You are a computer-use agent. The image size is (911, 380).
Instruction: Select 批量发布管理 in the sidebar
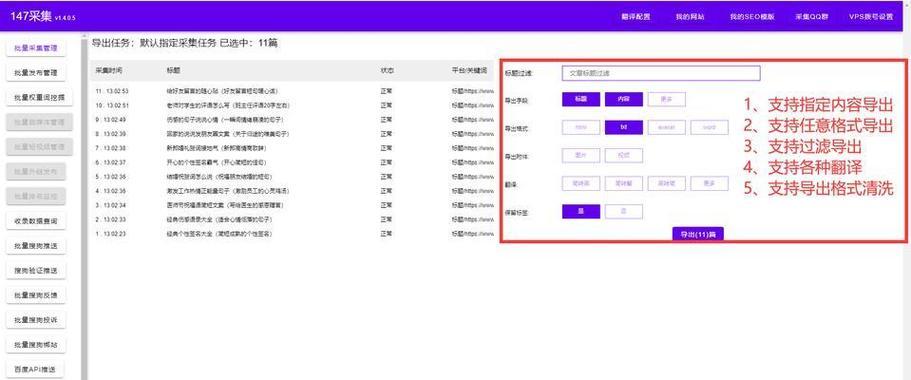pos(36,73)
